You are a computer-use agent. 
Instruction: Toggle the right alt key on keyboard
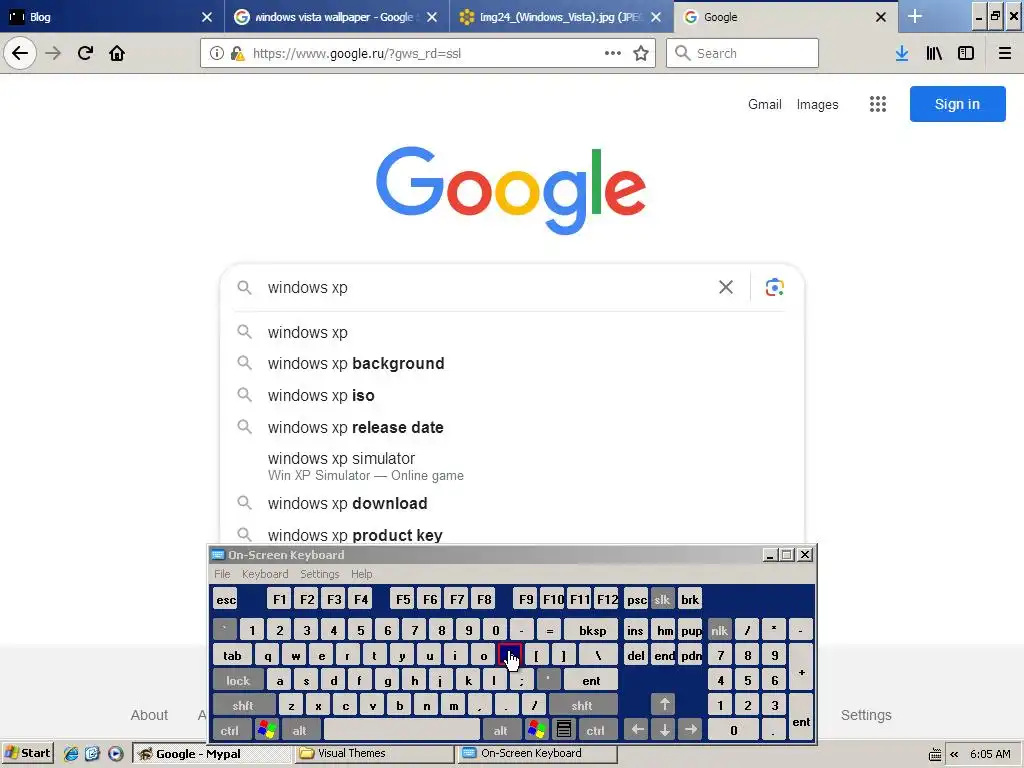(501, 730)
